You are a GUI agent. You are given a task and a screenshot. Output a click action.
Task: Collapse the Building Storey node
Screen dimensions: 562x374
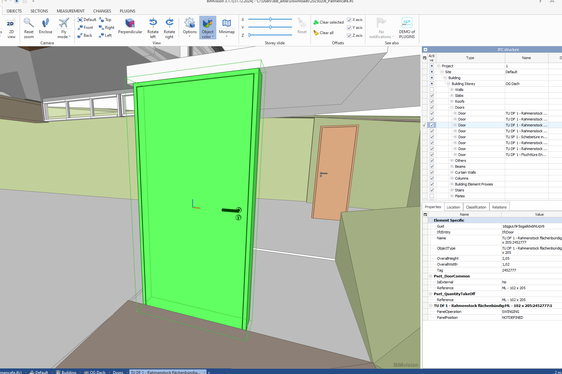448,84
